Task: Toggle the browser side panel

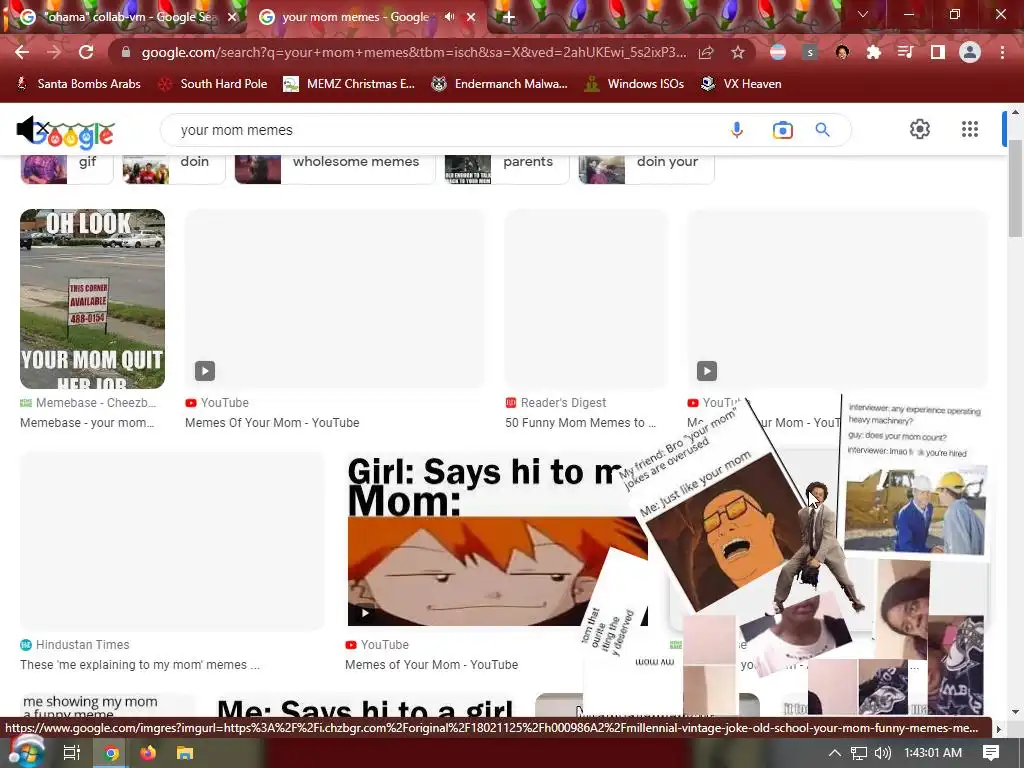Action: click(x=938, y=52)
